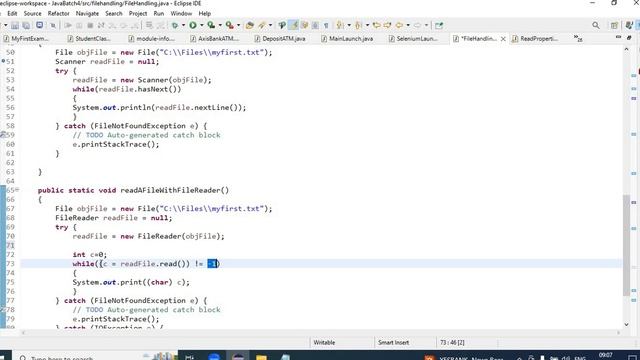Click the Open Perspective icon
Viewport: 640px width, 360px height.
point(614,25)
